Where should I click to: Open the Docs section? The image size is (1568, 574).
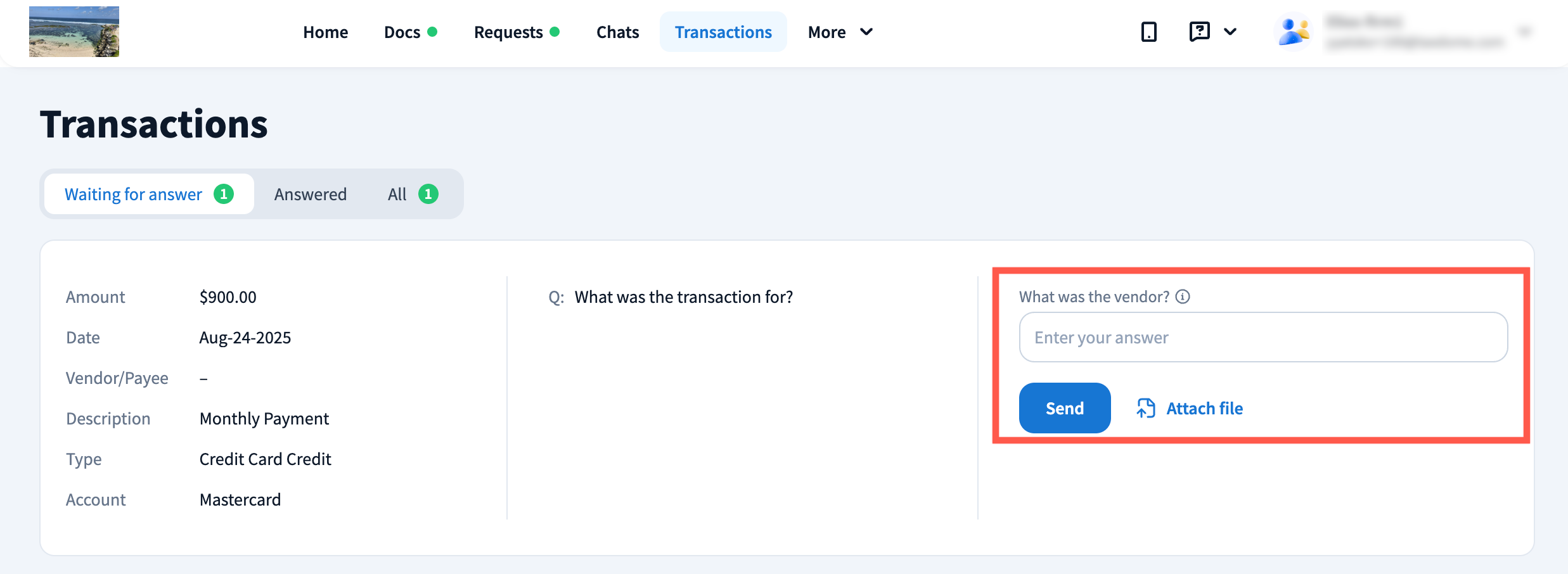click(402, 32)
